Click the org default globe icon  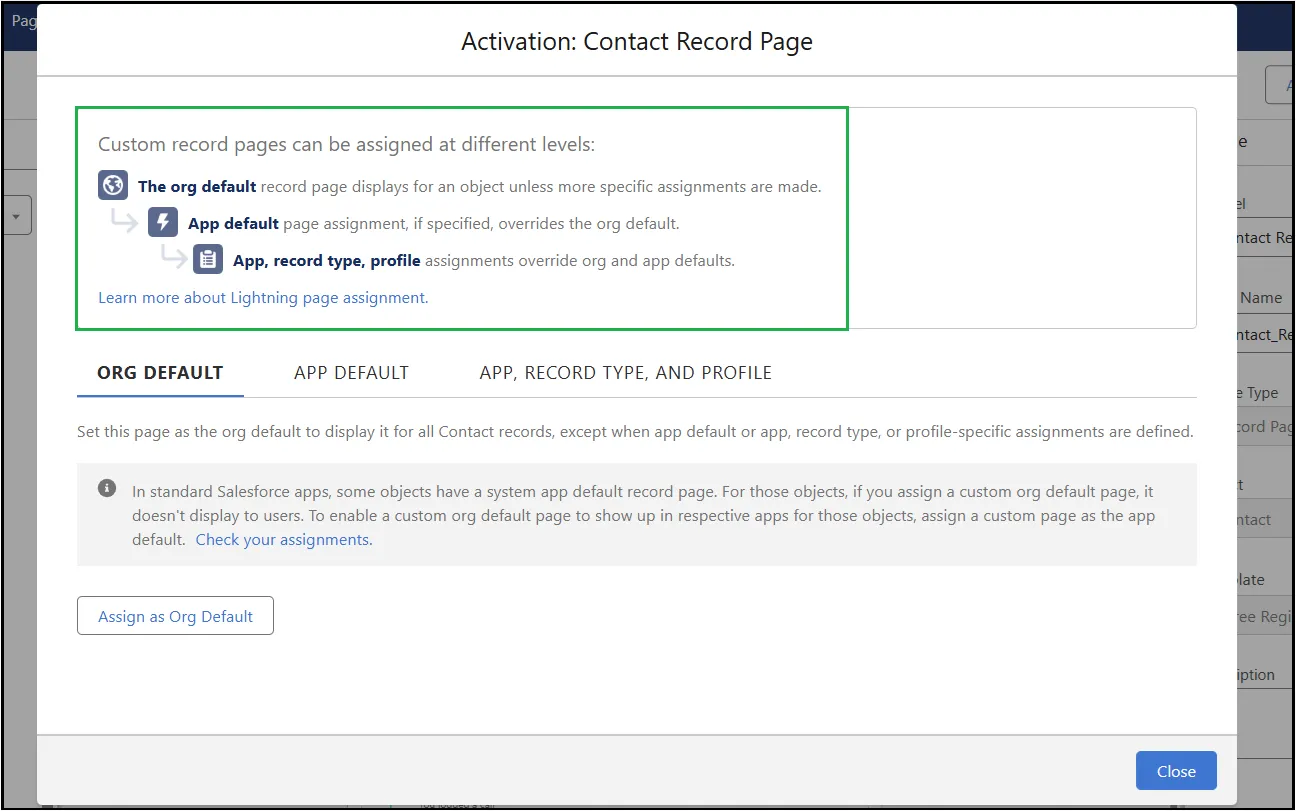[112, 186]
